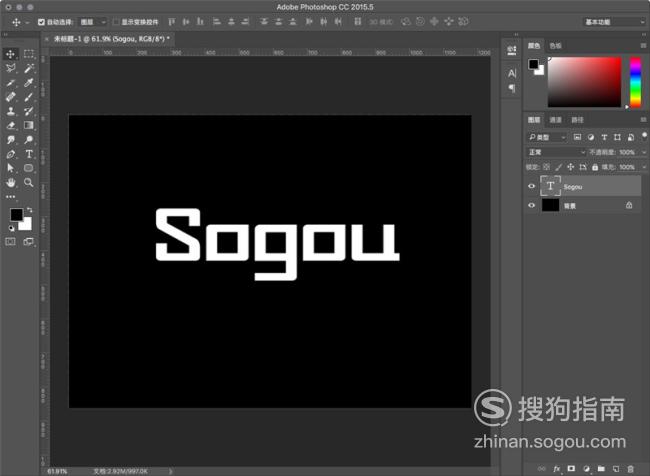Create new fill or adjustment layer
This screenshot has height=476, width=650.
pos(586,469)
